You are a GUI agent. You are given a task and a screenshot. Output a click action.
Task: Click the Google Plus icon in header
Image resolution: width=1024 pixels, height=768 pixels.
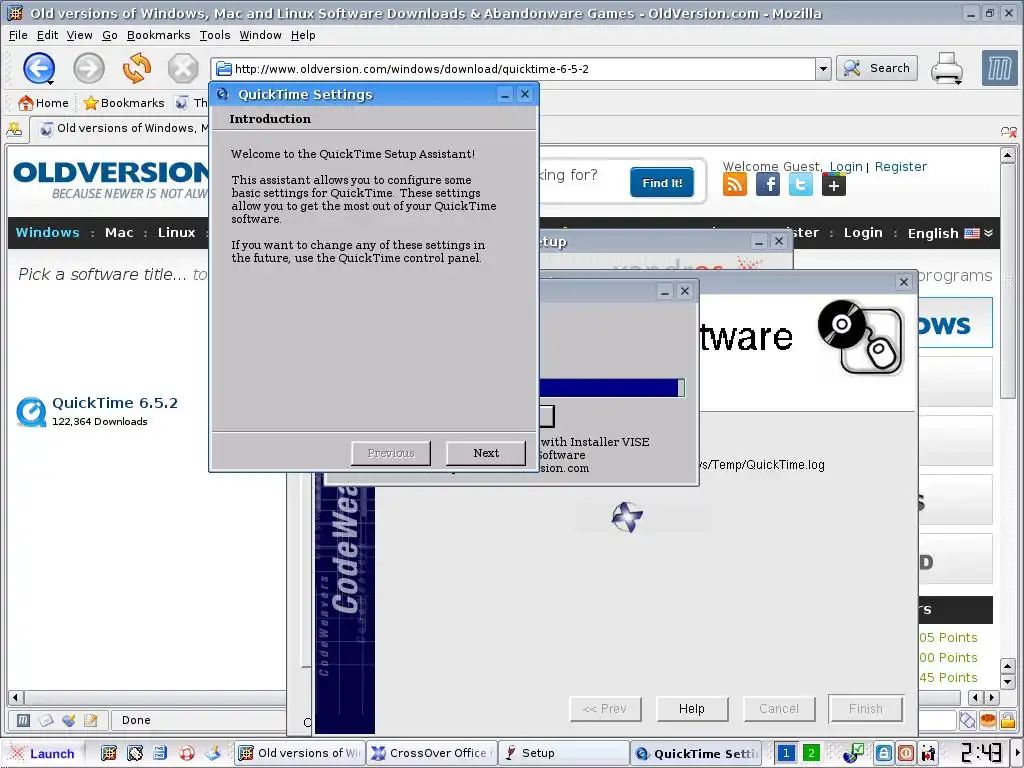[x=833, y=185]
